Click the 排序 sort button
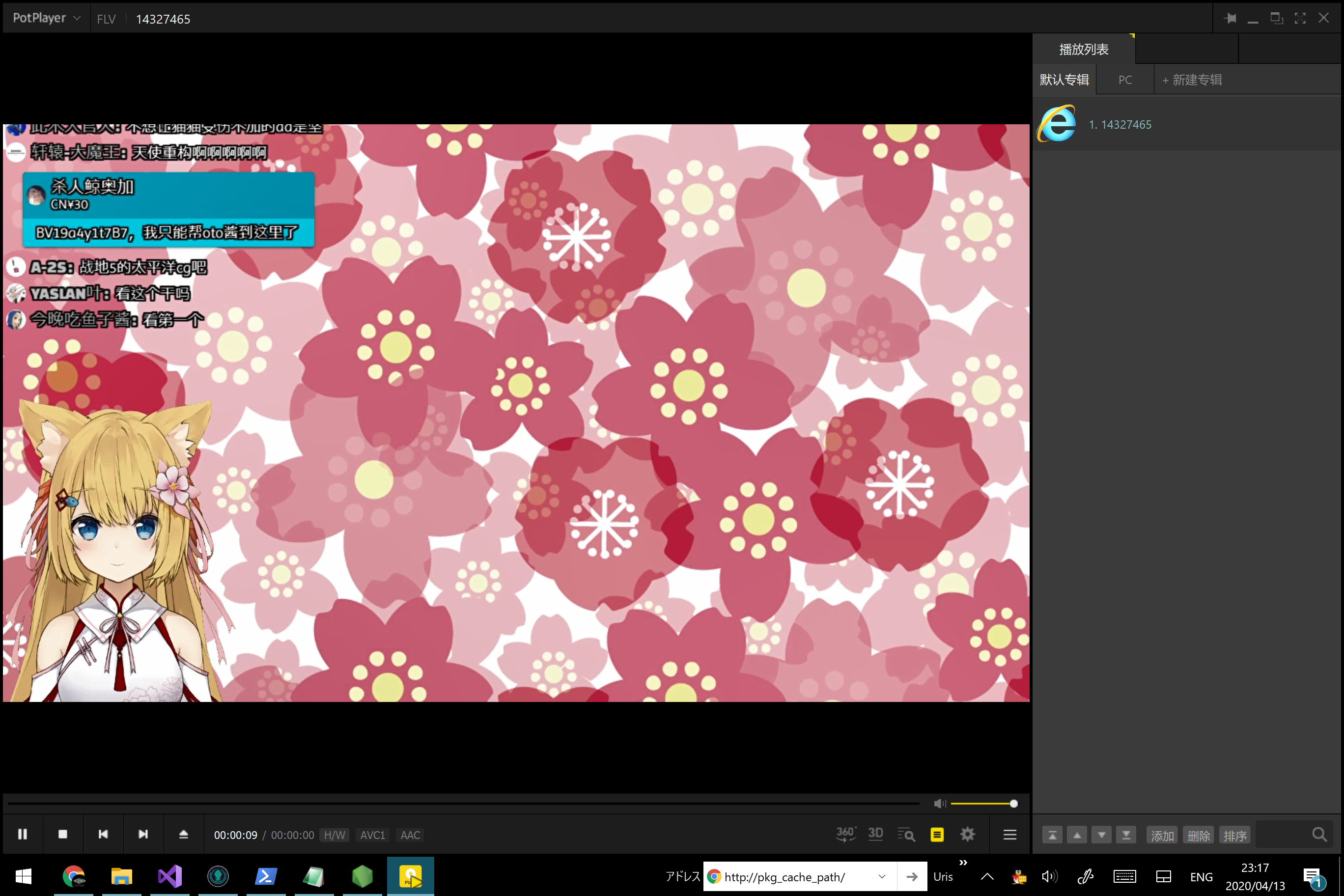 [1235, 836]
